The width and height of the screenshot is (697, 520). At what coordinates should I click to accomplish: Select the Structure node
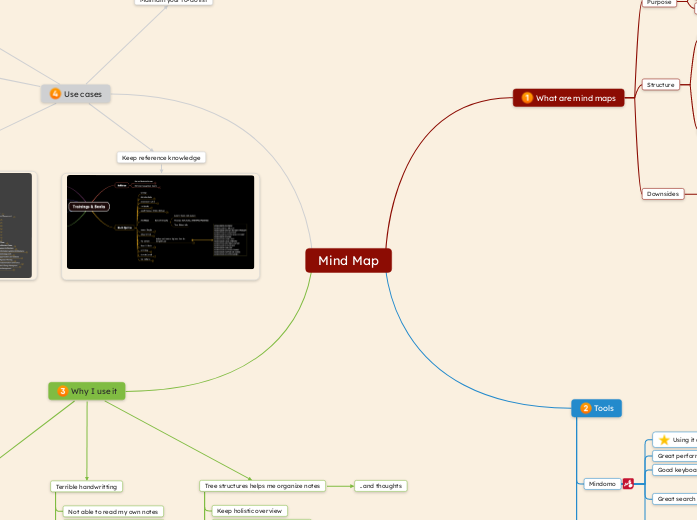(x=660, y=85)
